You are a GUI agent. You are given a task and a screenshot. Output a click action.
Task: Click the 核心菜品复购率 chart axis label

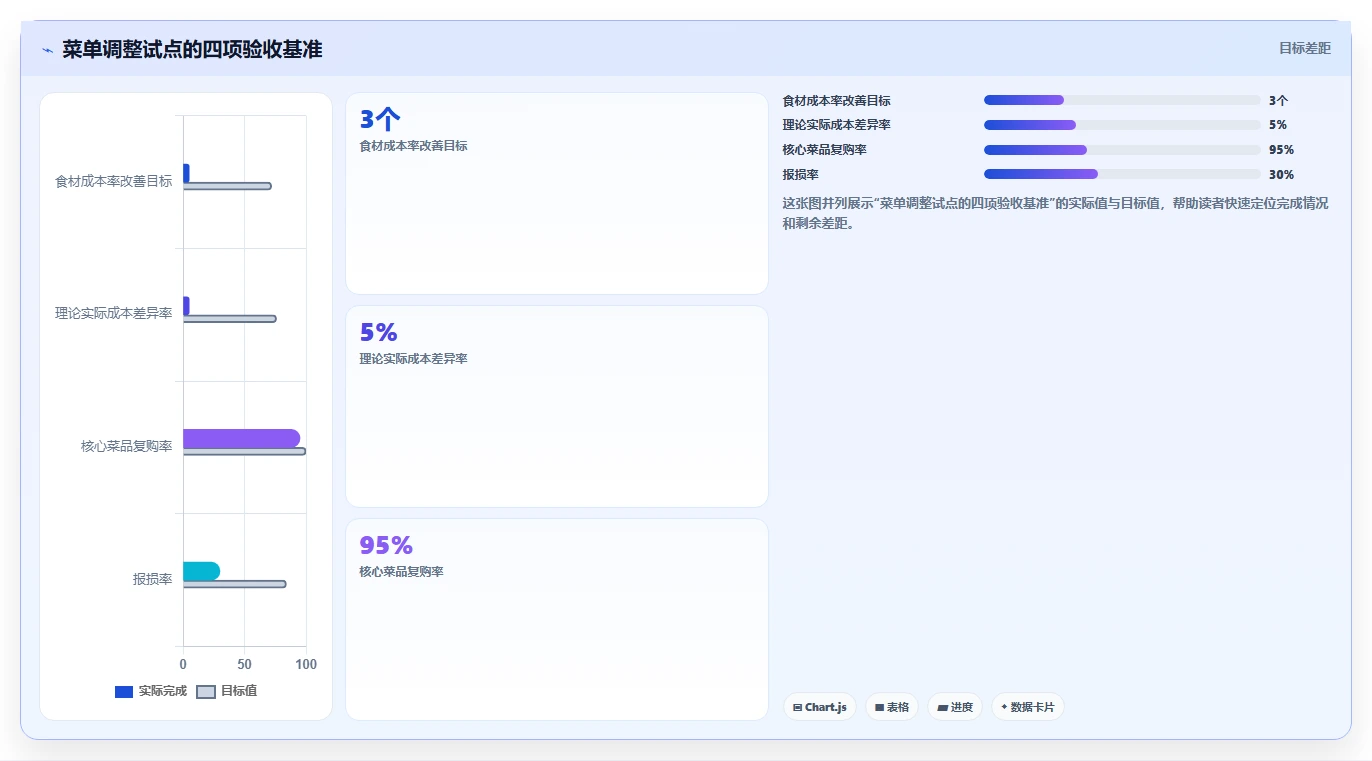(x=127, y=446)
